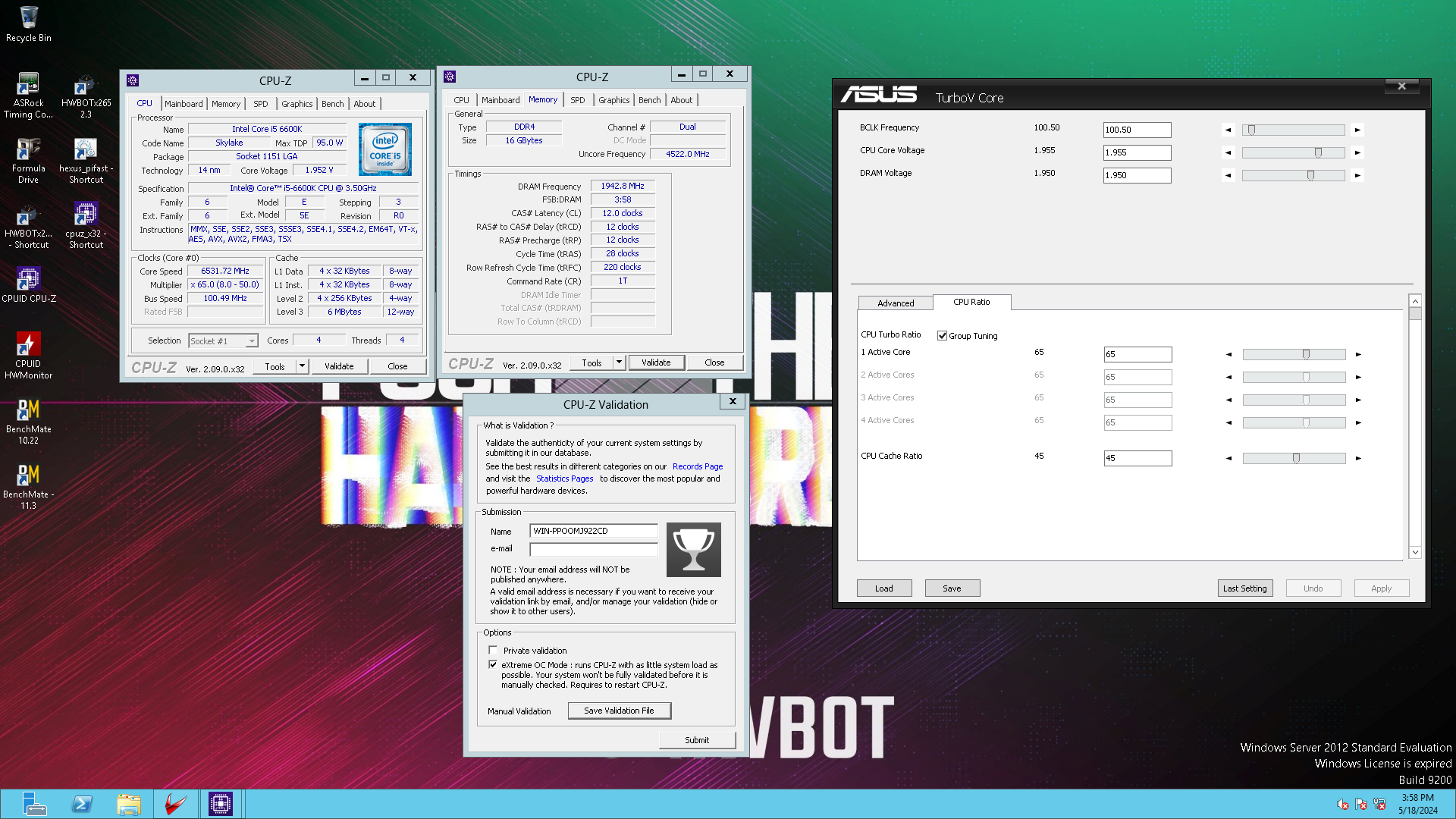Click Close button in CPU-Z Memory window
1456x819 pixels.
click(x=714, y=362)
